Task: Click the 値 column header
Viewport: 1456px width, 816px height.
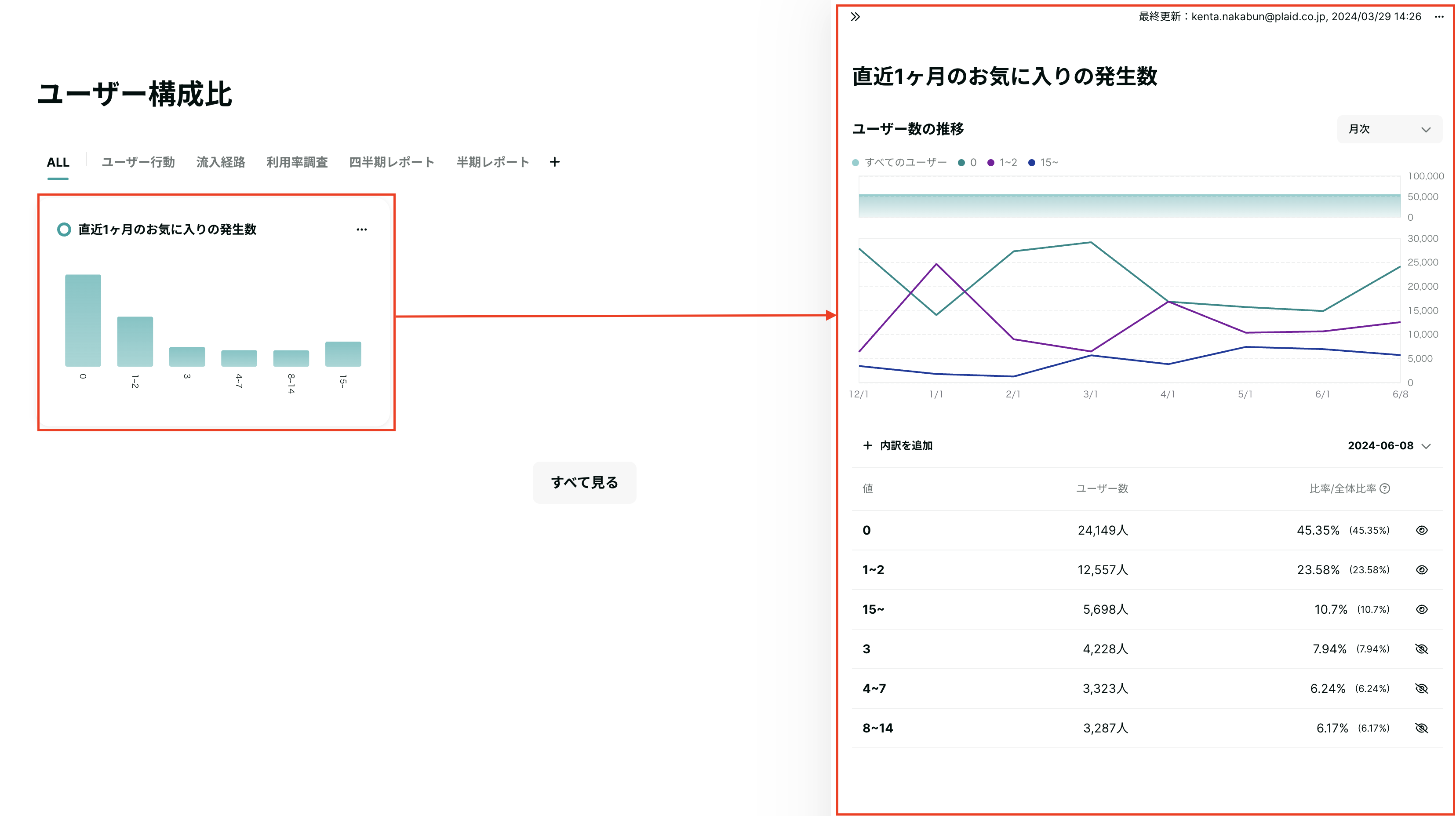Action: [x=868, y=489]
